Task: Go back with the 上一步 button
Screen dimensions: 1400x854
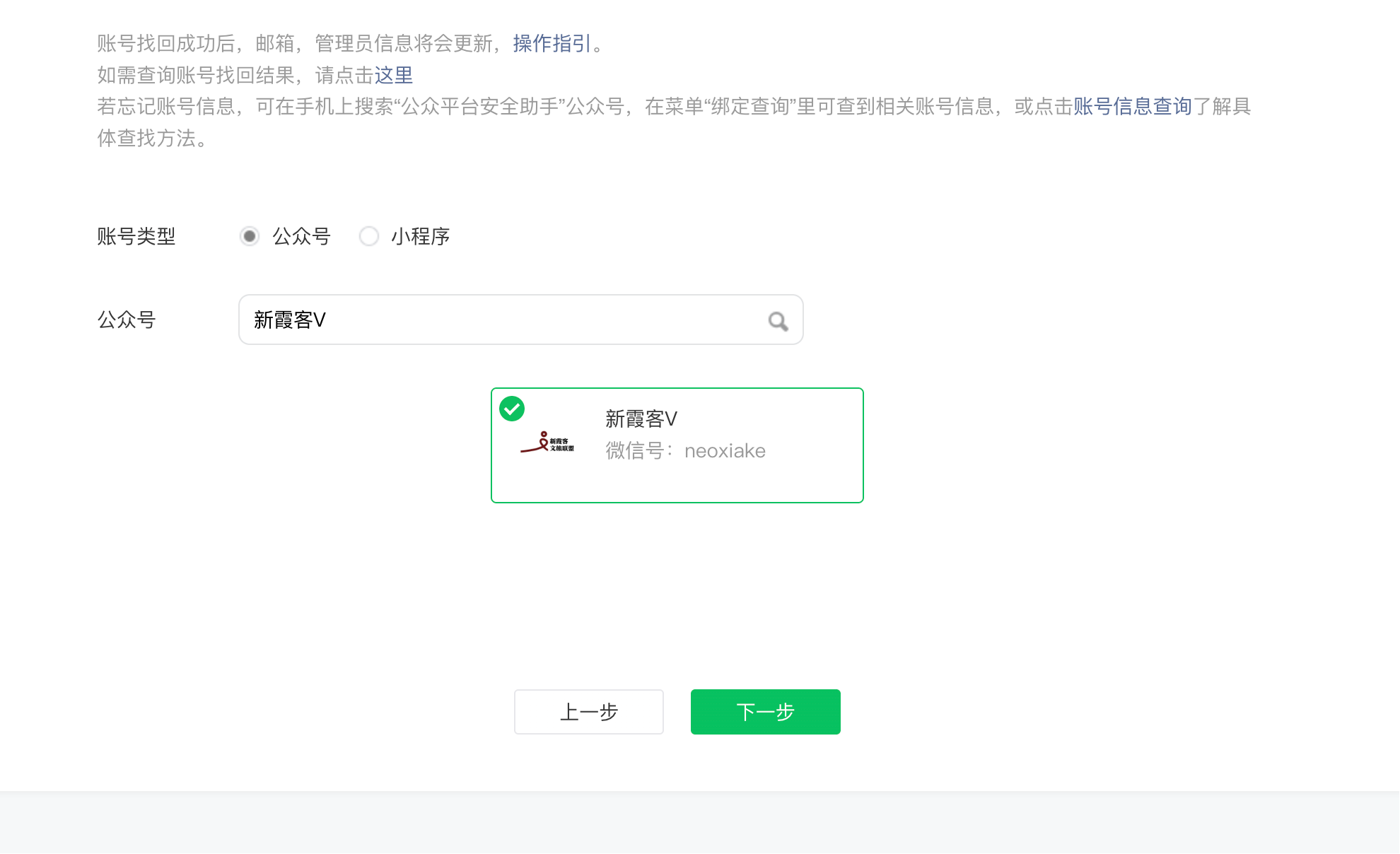Action: click(588, 712)
